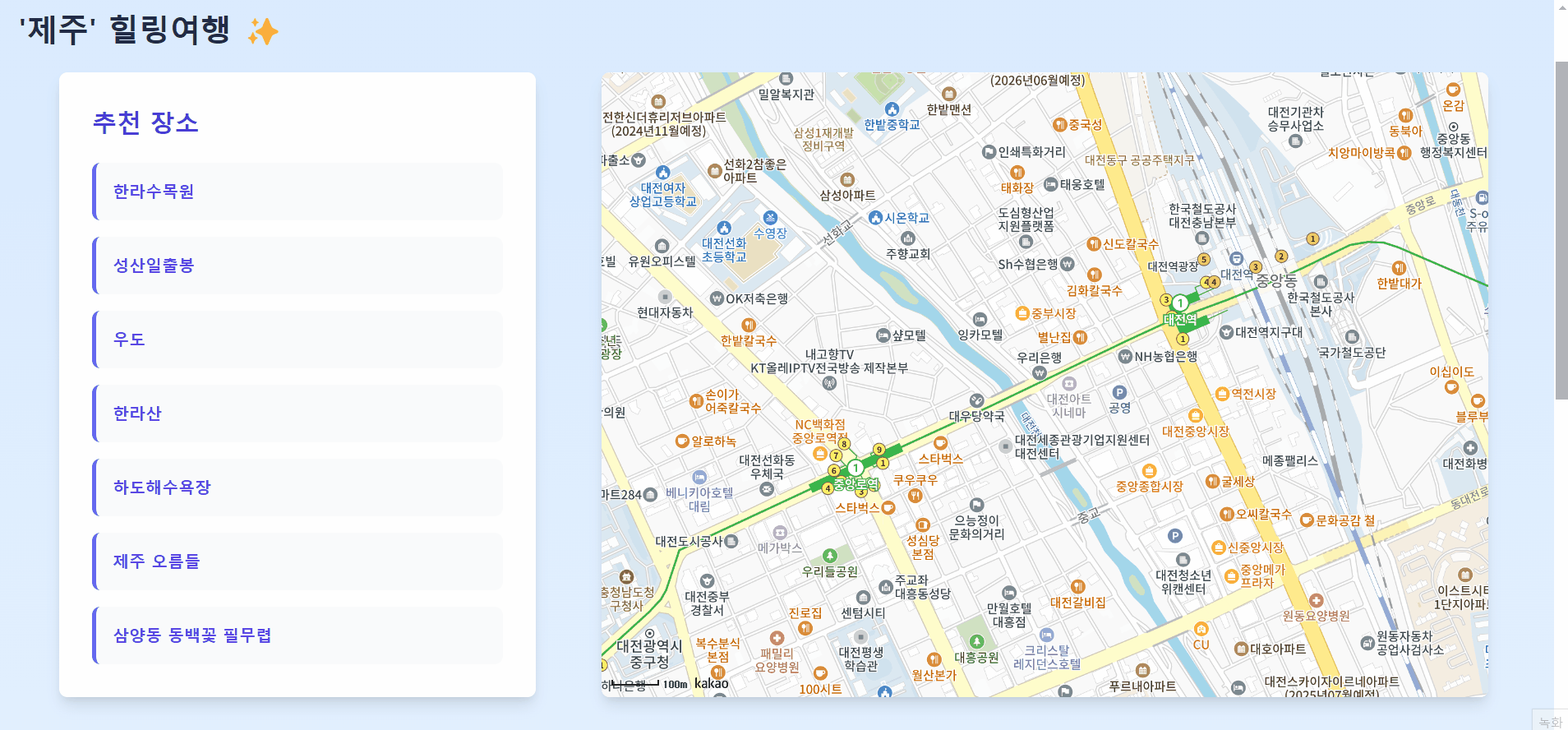1568x730 pixels.
Task: Click the 알로하녹 shop icon
Action: point(682,441)
